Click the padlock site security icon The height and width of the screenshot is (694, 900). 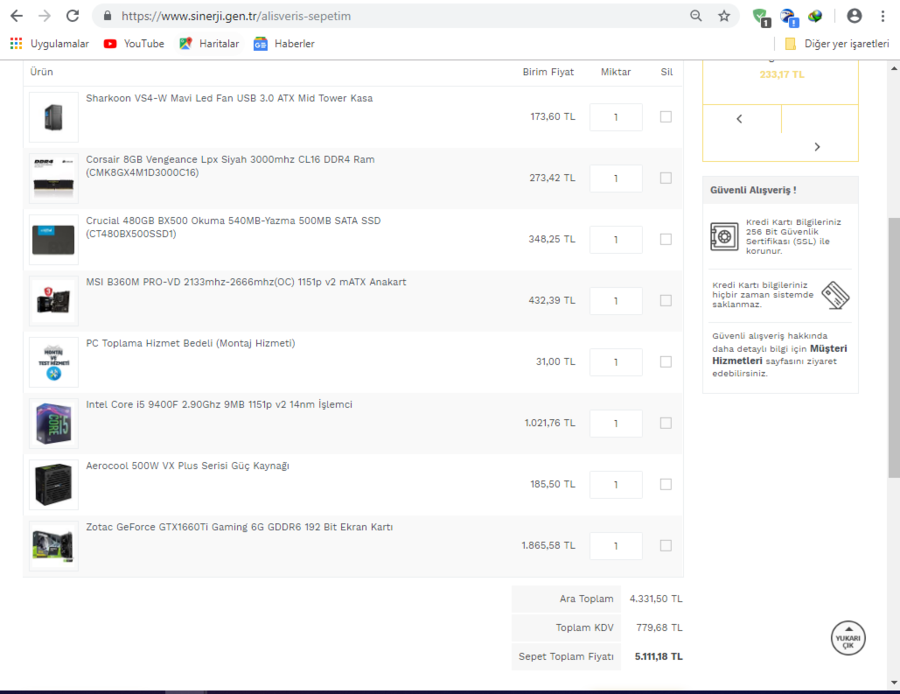107,16
